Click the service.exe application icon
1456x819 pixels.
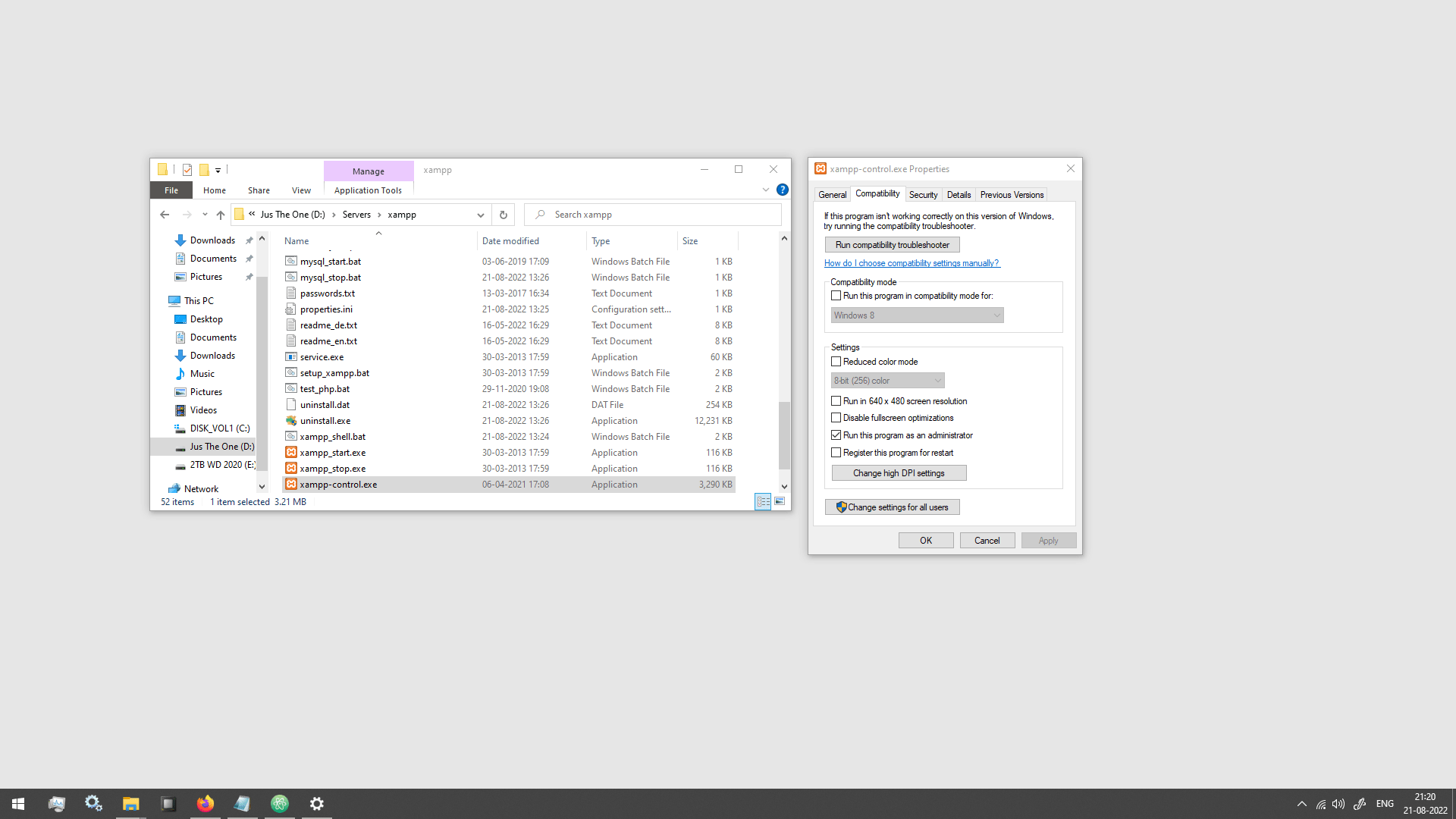[x=291, y=356]
